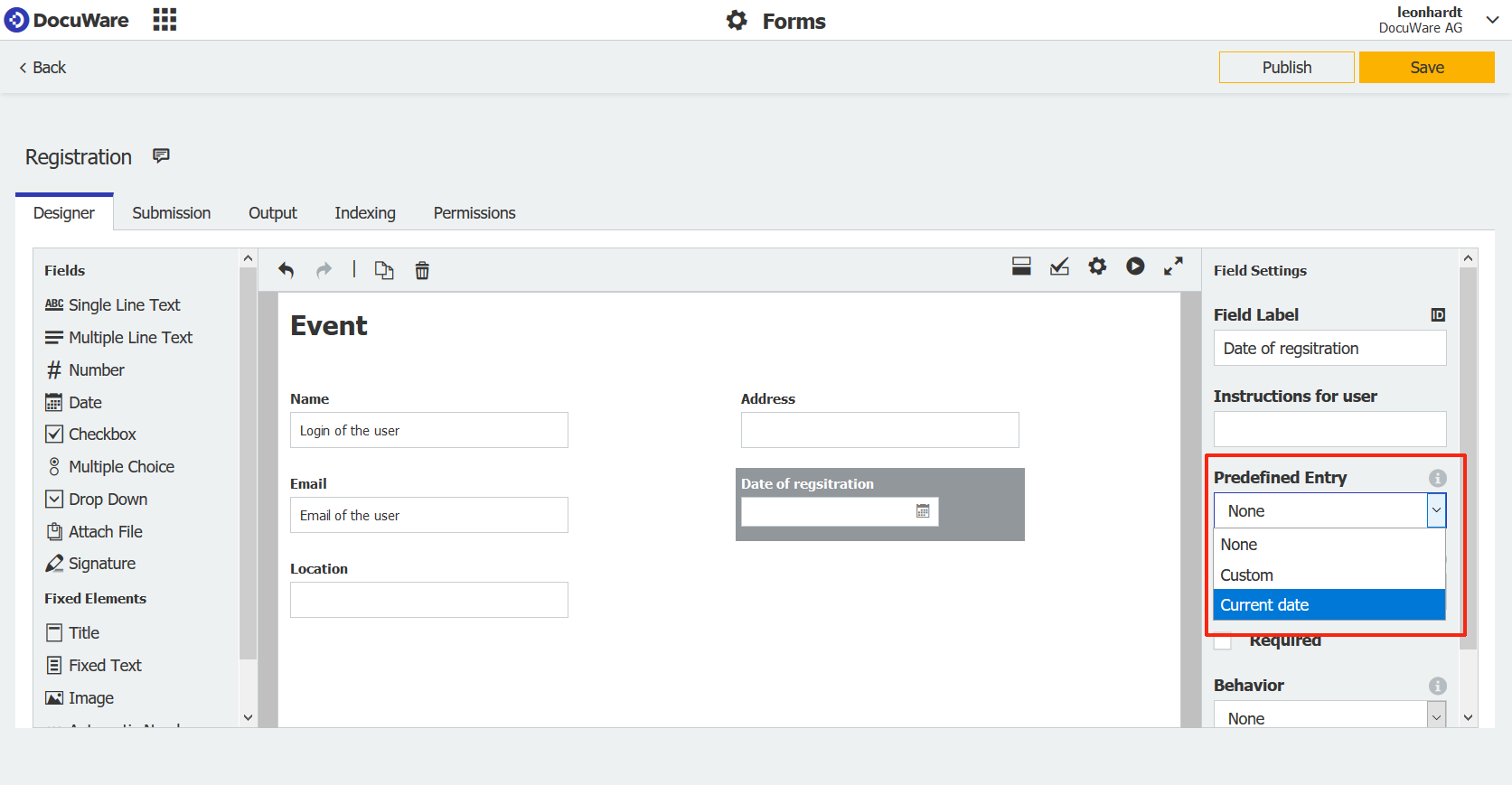
Task: Delete the selected field with trash icon
Action: [x=422, y=270]
